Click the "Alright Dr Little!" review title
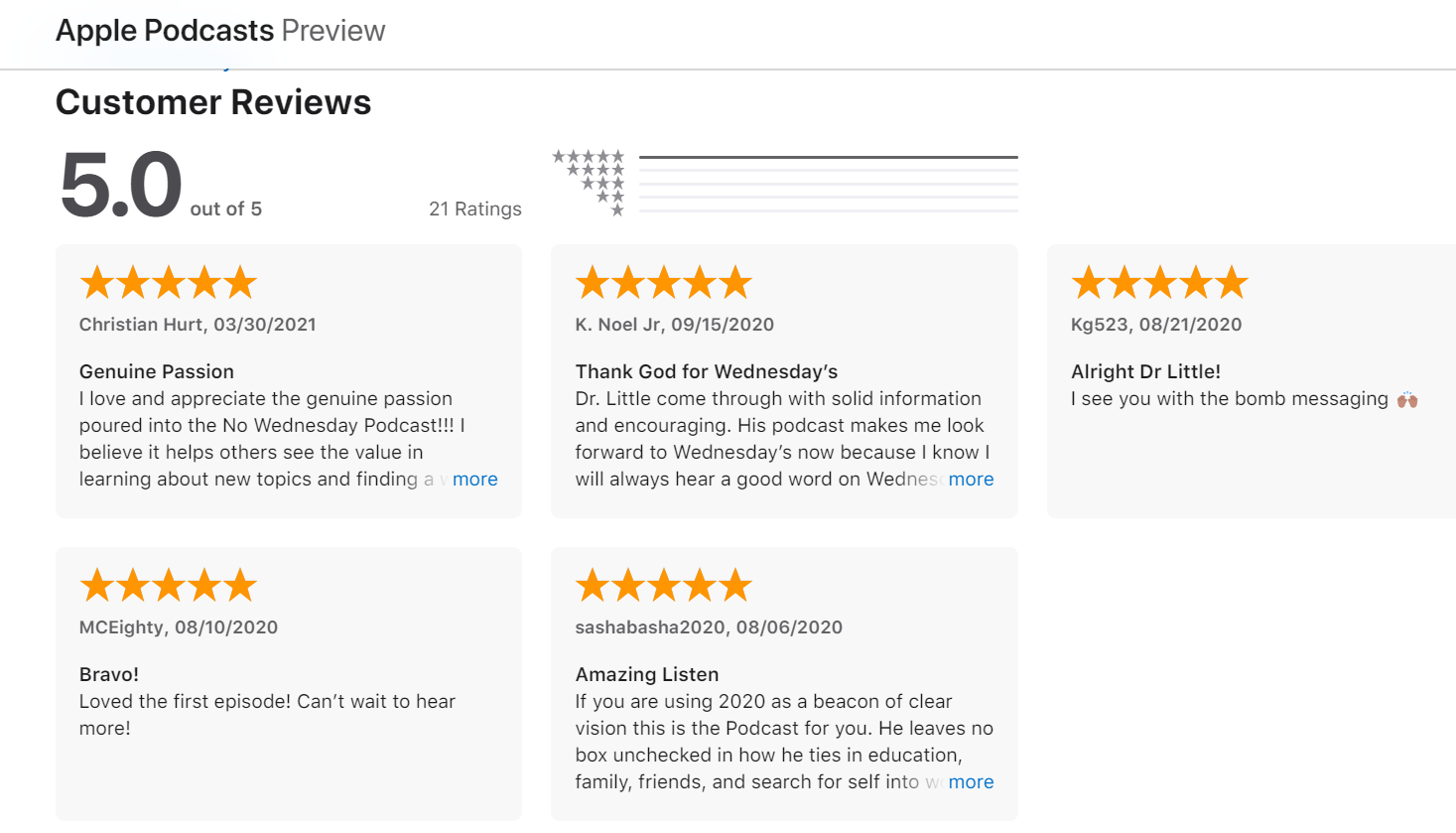Image resolution: width=1456 pixels, height=833 pixels. click(1145, 371)
